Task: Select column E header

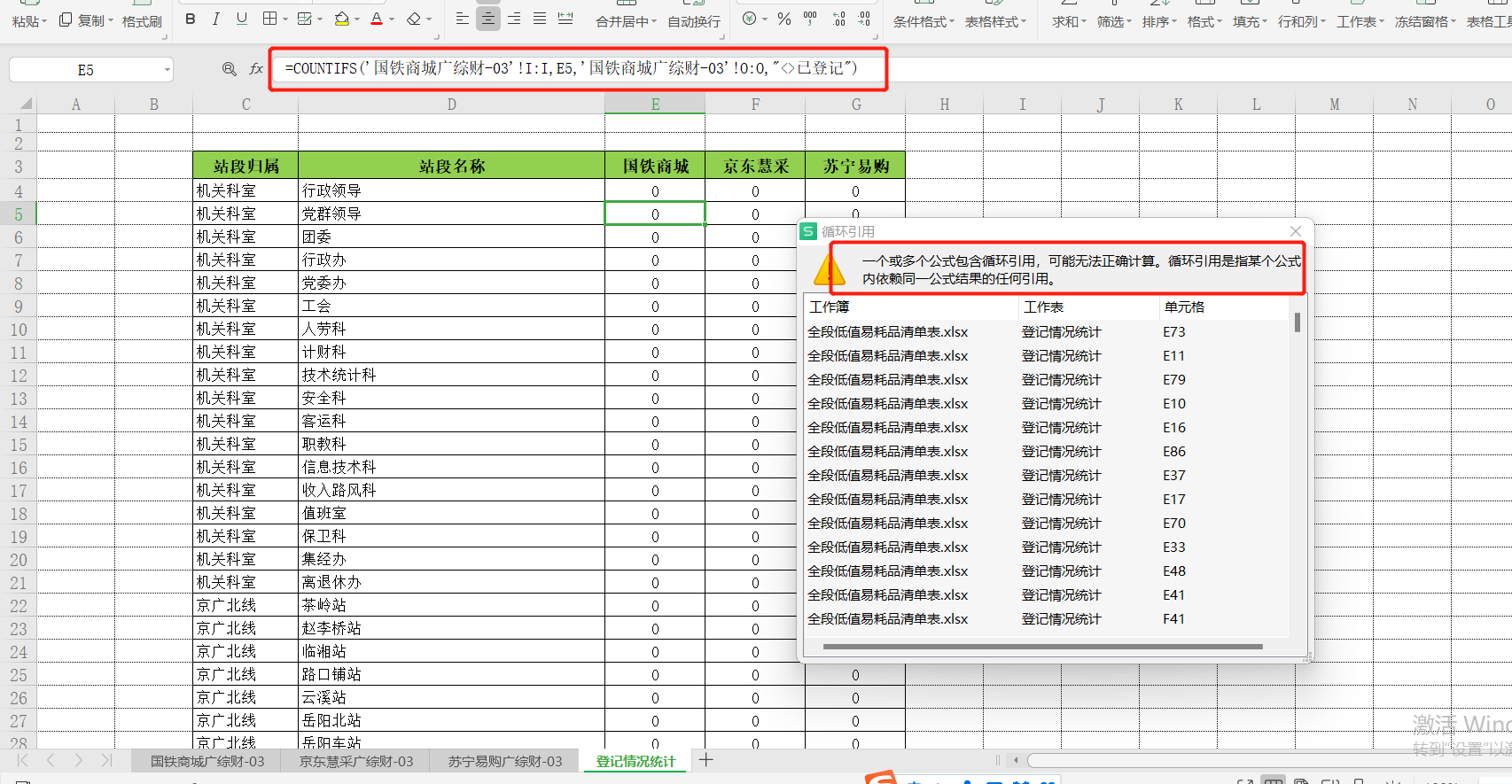Action: pos(655,104)
